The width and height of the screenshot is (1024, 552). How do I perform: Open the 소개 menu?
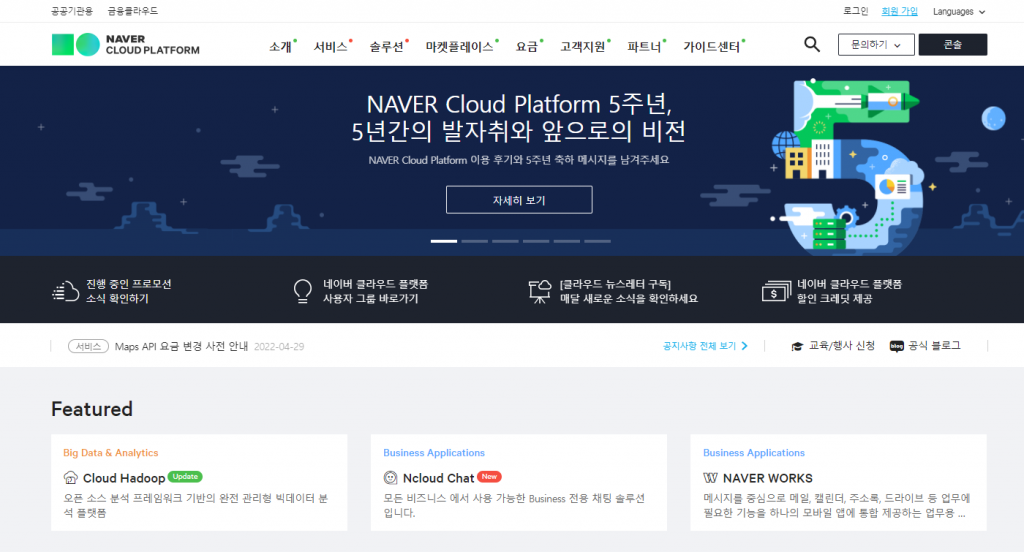(x=281, y=46)
